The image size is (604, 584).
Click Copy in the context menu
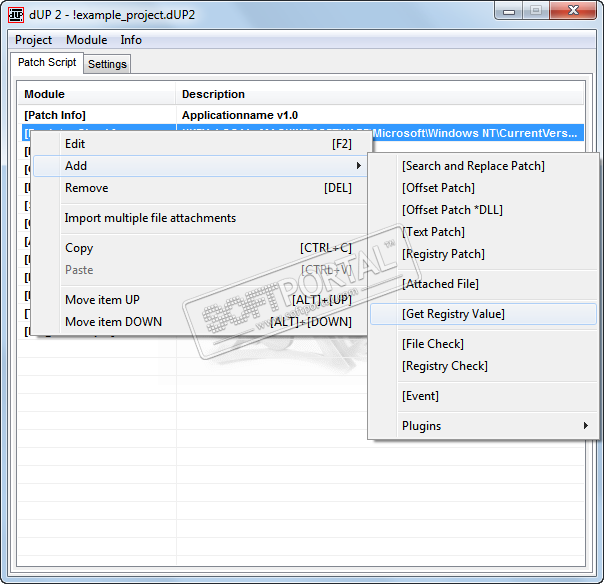pos(79,248)
